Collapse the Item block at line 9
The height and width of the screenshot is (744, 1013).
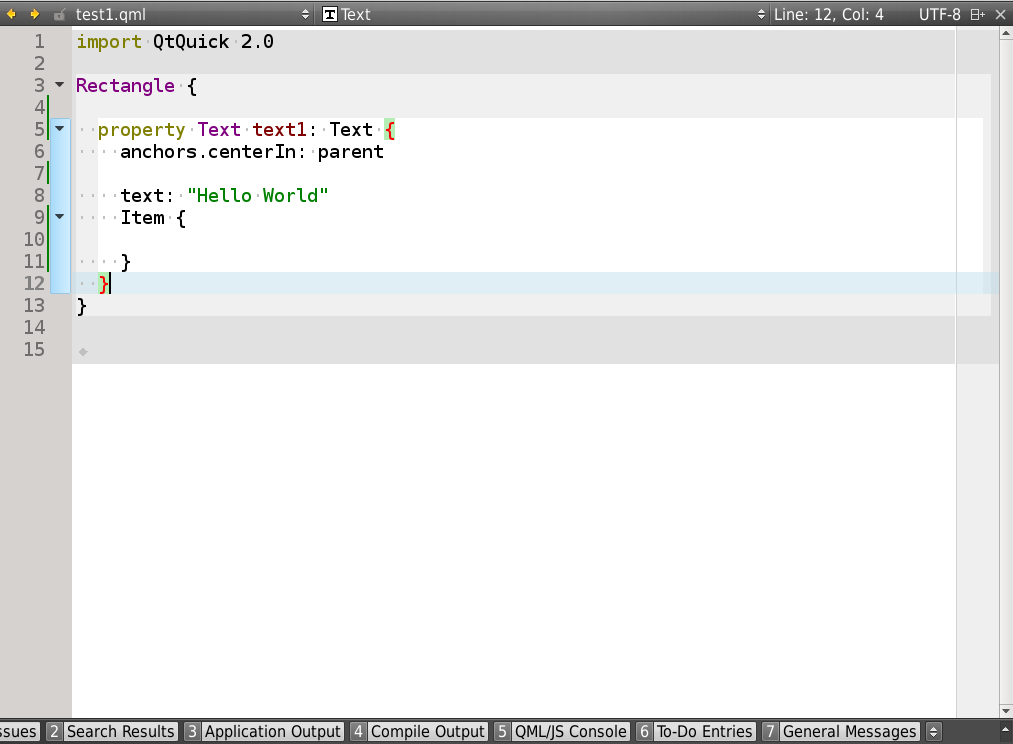coord(60,216)
